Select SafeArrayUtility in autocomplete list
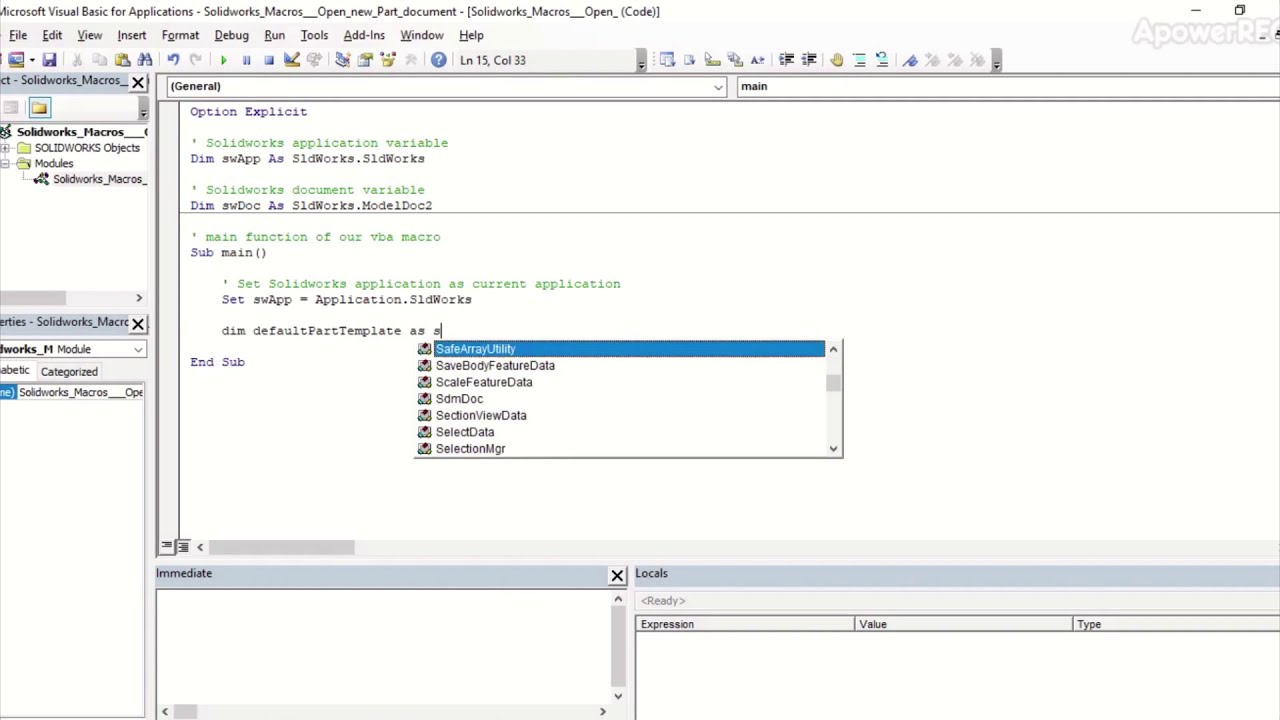 [x=620, y=349]
